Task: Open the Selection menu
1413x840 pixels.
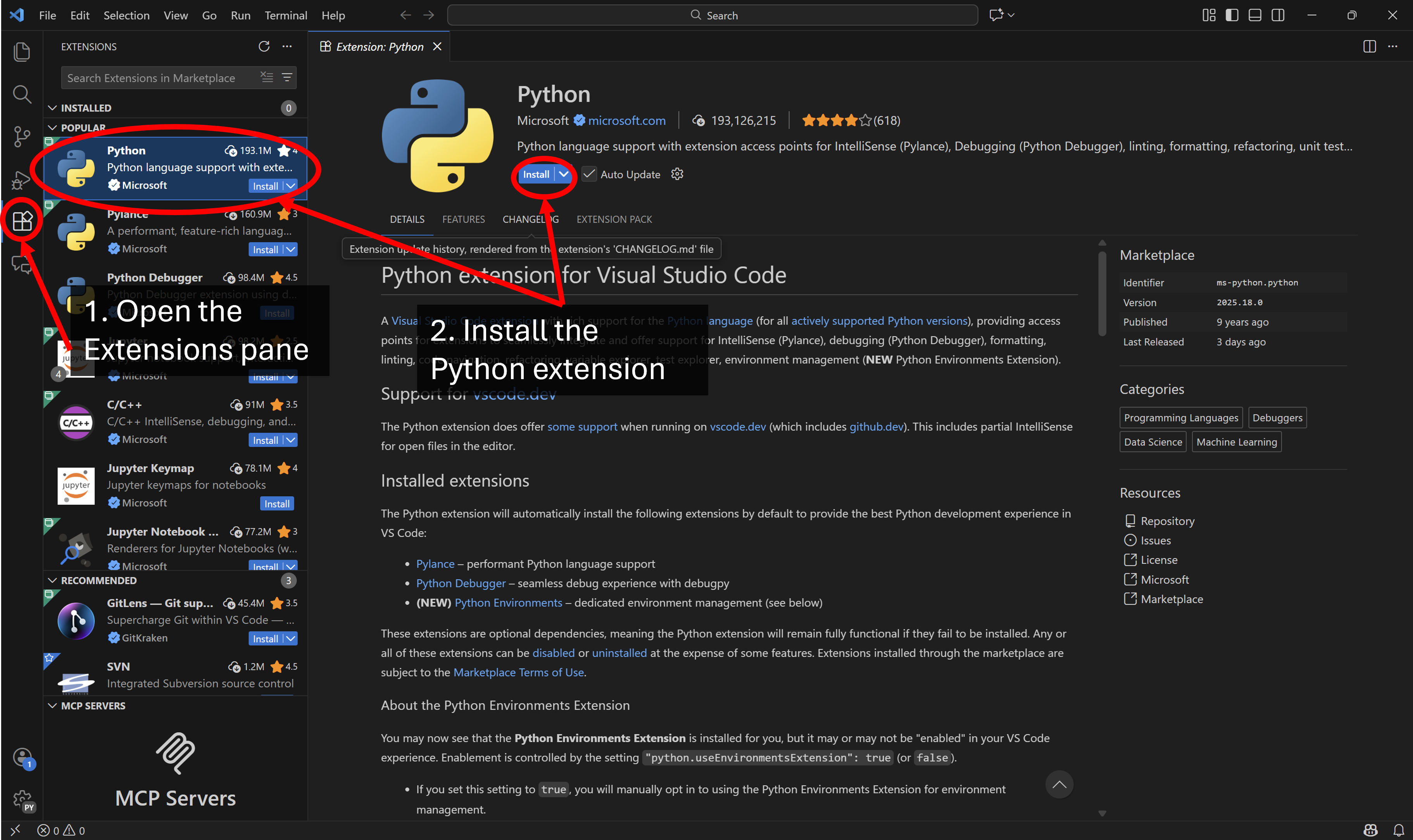Action: pyautogui.click(x=126, y=15)
